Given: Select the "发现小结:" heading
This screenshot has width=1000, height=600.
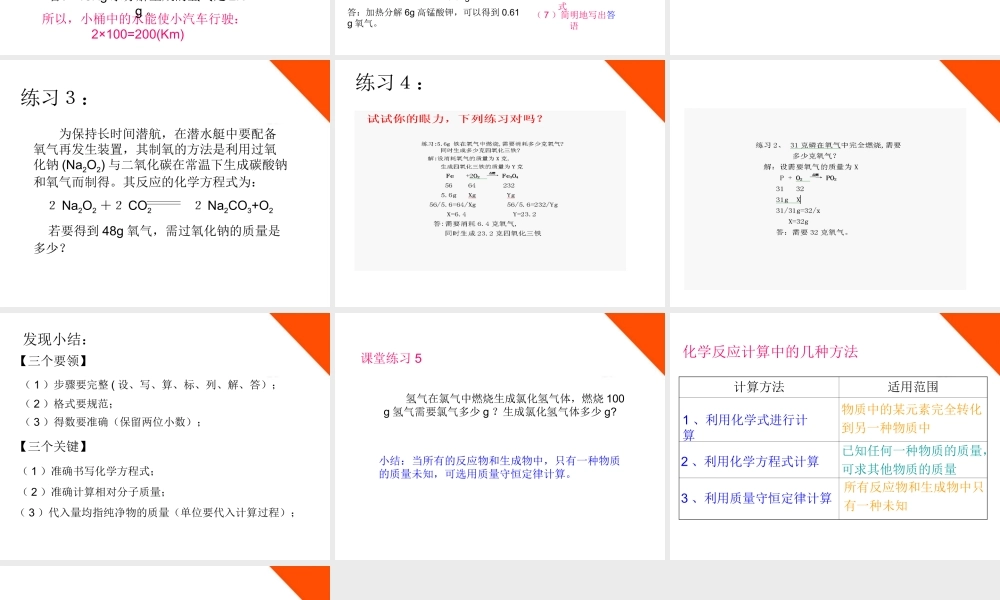Looking at the screenshot, I should (x=55, y=339).
